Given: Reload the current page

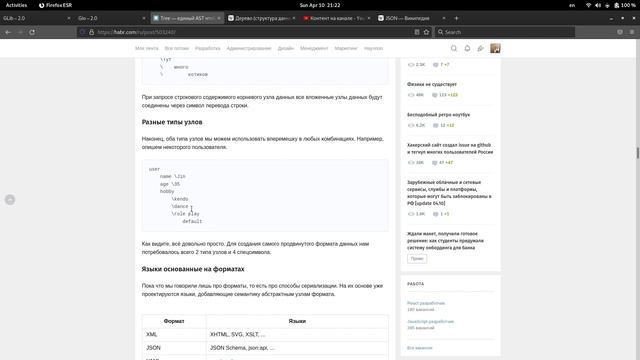Looking at the screenshot, I should [x=32, y=32].
